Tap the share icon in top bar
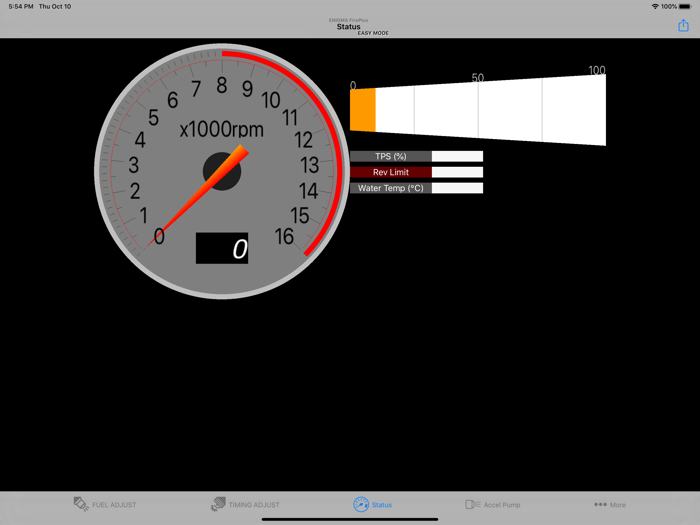 (x=683, y=26)
